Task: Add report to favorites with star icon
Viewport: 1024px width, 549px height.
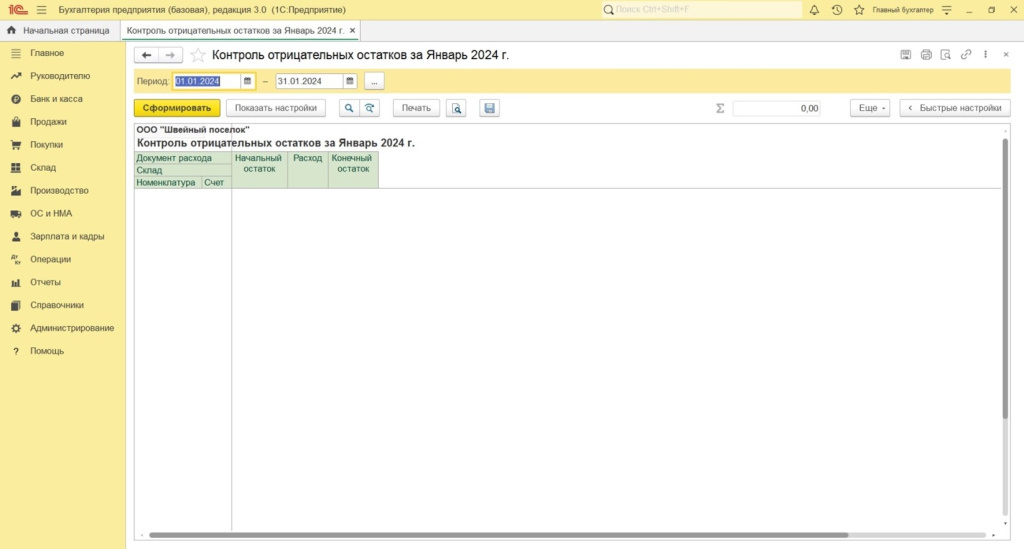Action: click(198, 55)
